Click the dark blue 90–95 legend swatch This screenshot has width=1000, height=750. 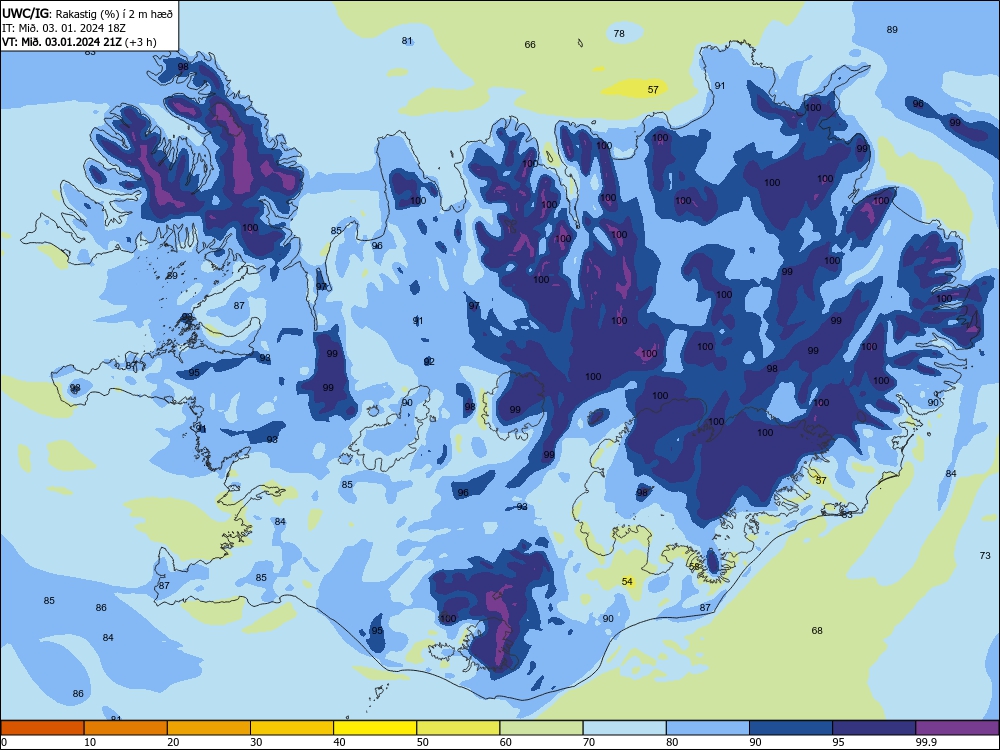pos(791,728)
